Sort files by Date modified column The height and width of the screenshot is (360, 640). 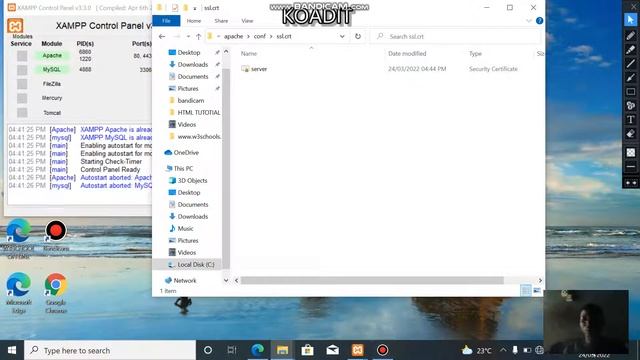click(x=407, y=53)
